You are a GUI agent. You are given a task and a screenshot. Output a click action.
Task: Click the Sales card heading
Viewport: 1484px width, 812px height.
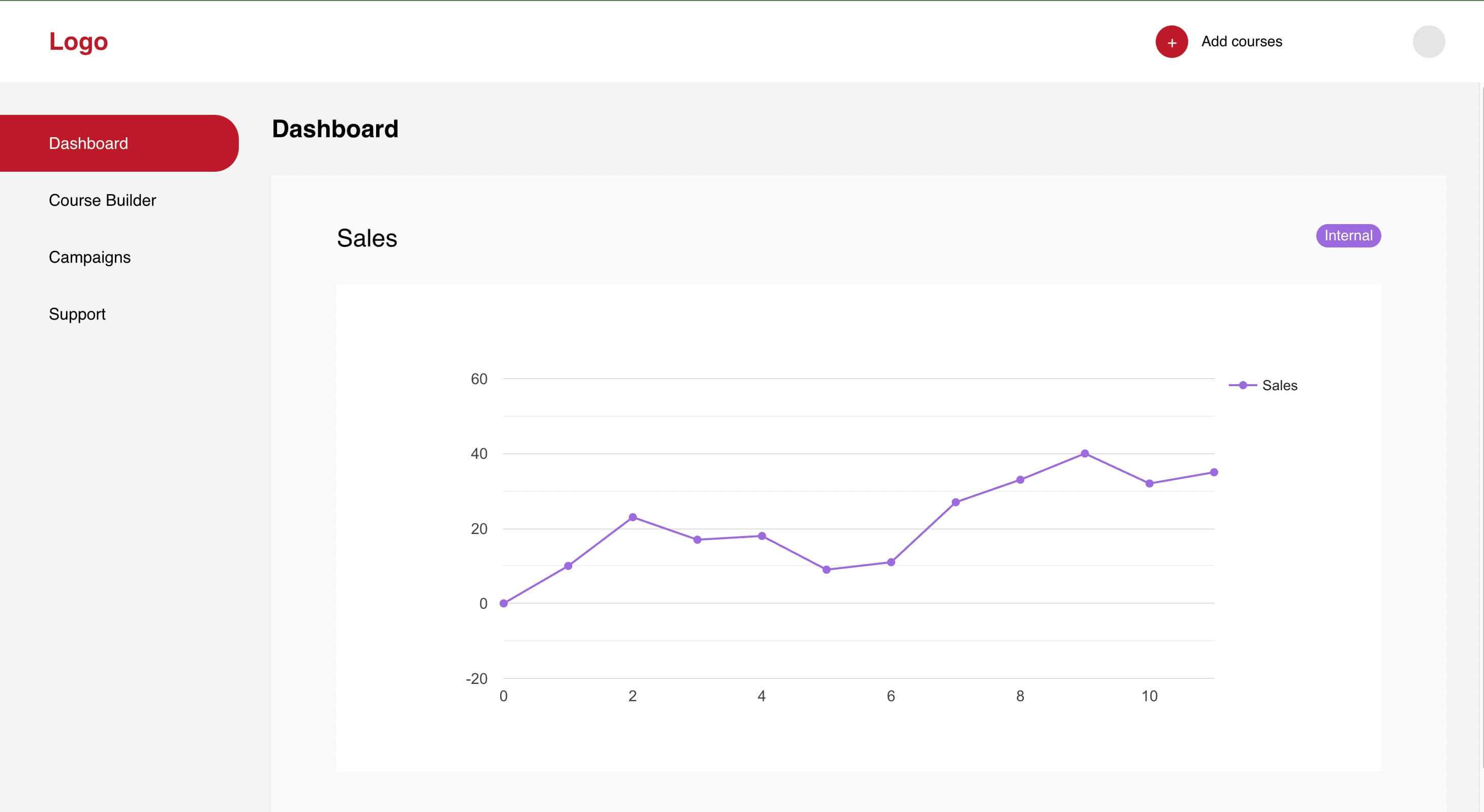point(367,238)
